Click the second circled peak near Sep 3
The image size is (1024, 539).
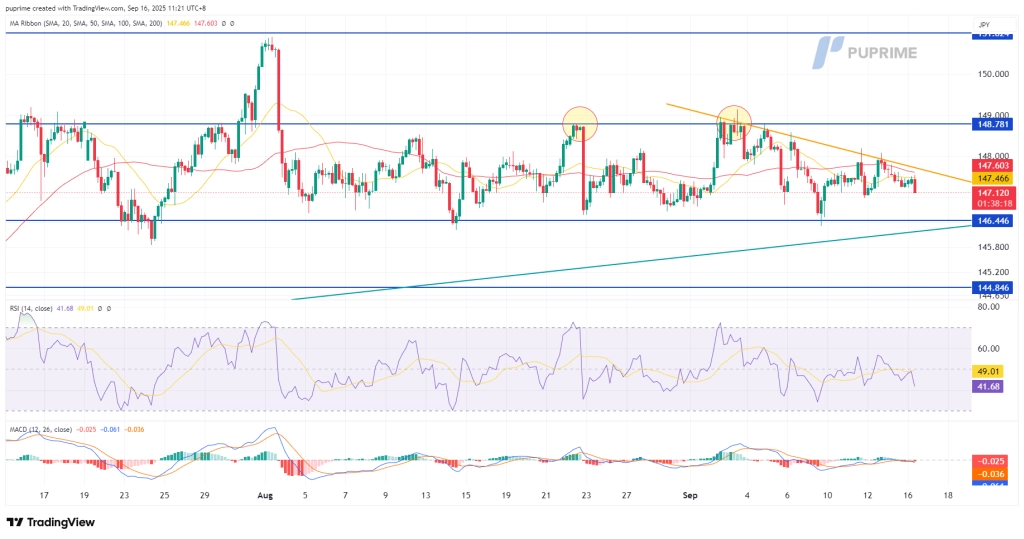coord(733,122)
